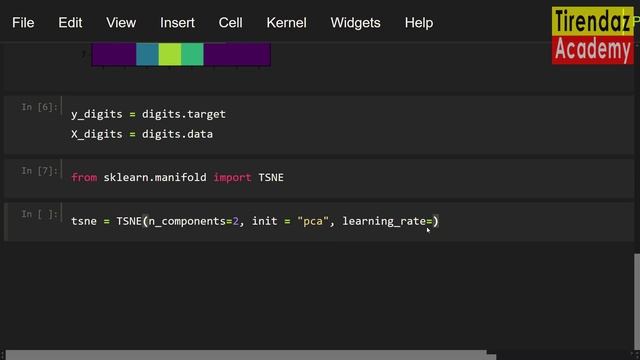Click the yellow-green square in the heatmap output

click(169, 54)
